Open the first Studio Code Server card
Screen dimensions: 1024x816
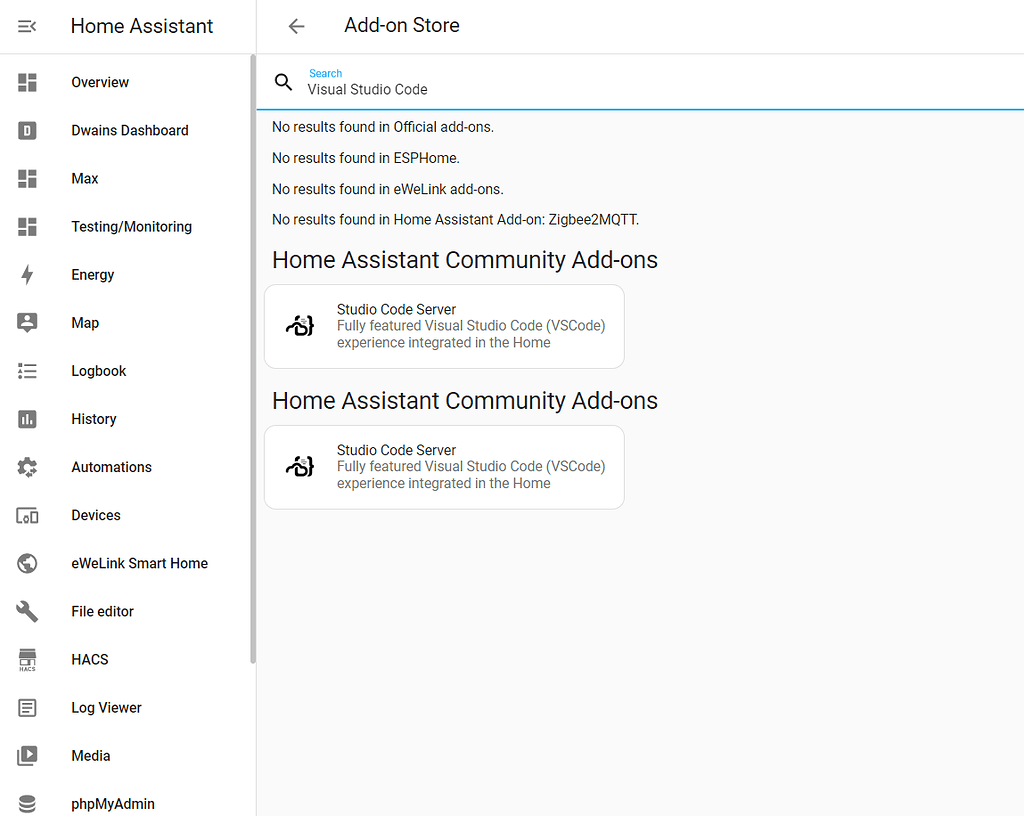444,326
